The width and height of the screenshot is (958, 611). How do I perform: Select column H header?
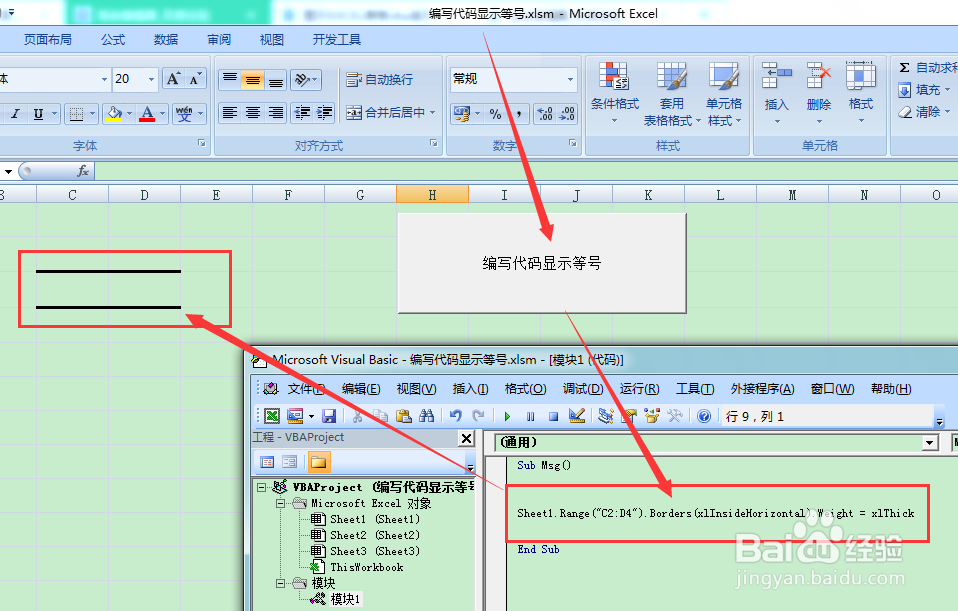pos(432,195)
